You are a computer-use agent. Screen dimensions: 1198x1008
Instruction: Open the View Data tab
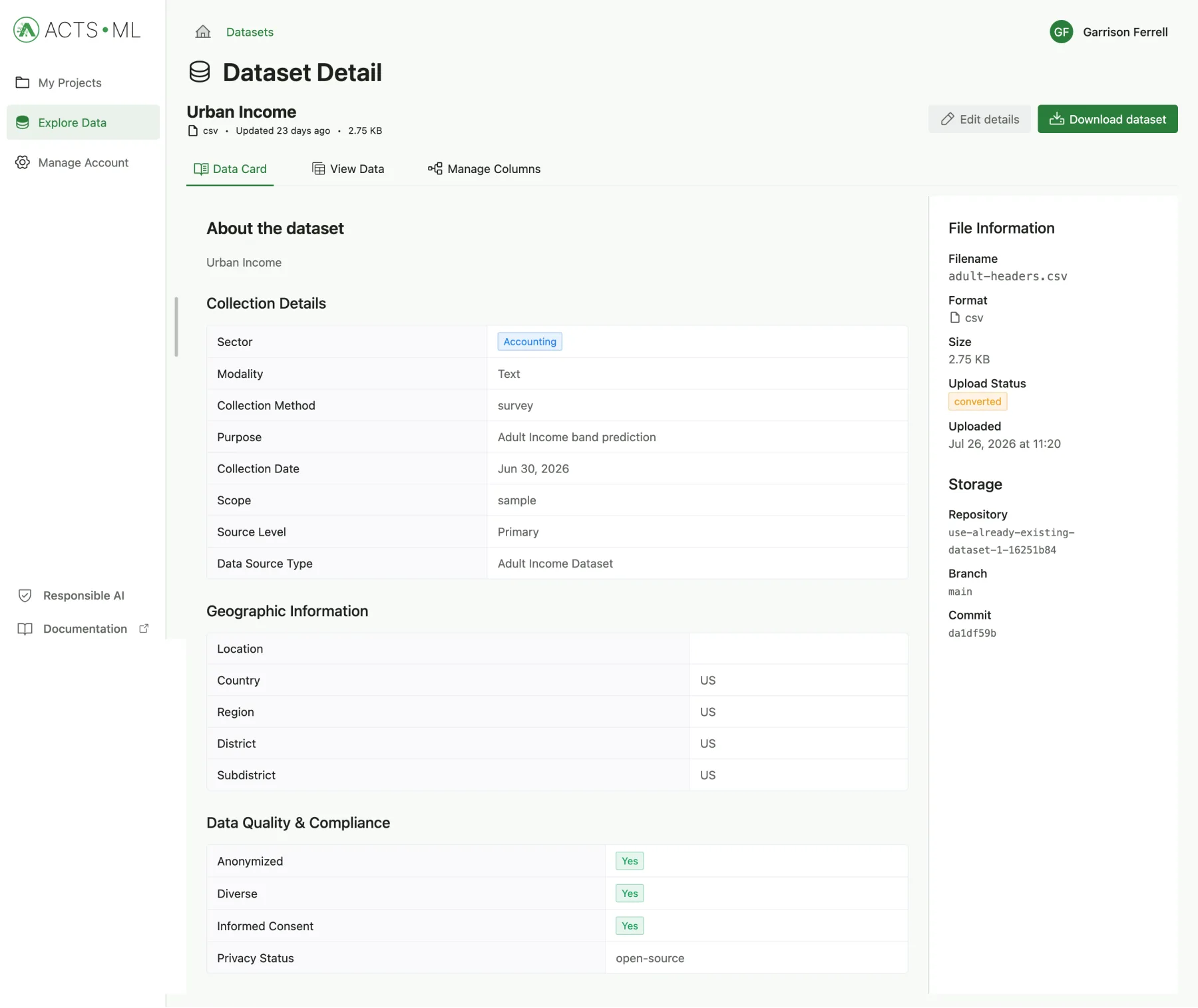pyautogui.click(x=348, y=169)
